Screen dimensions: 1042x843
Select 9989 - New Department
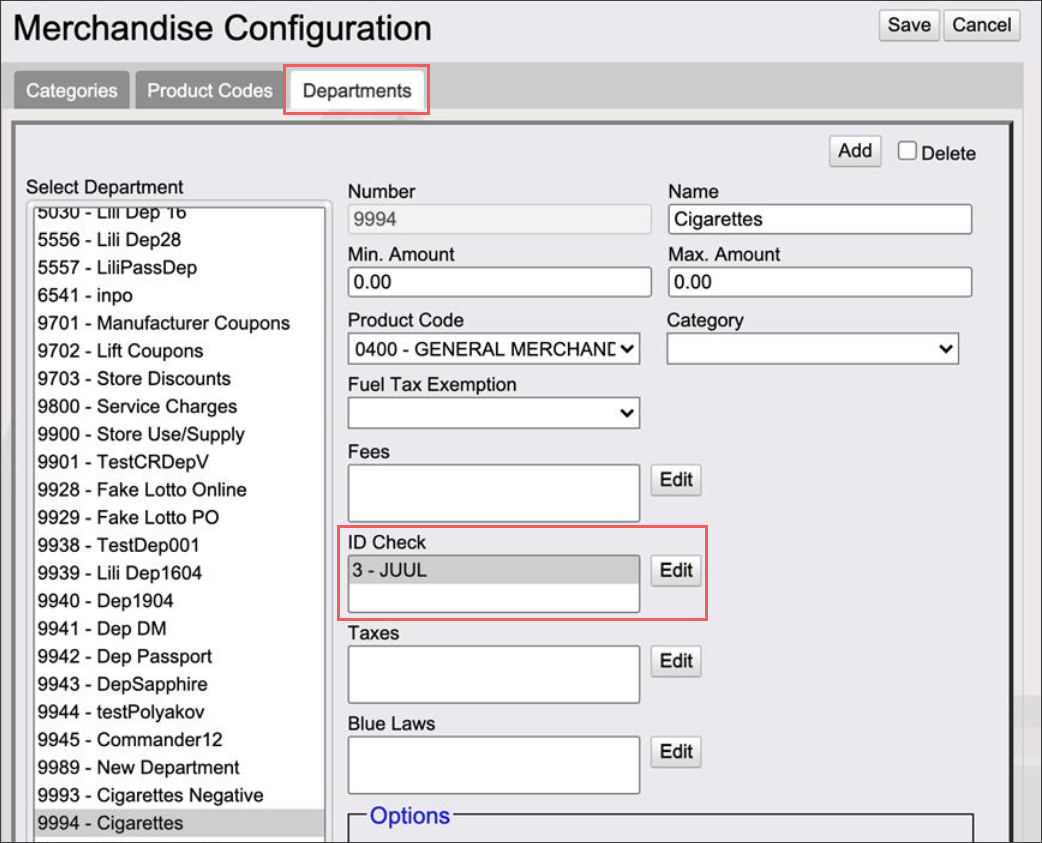(x=179, y=768)
